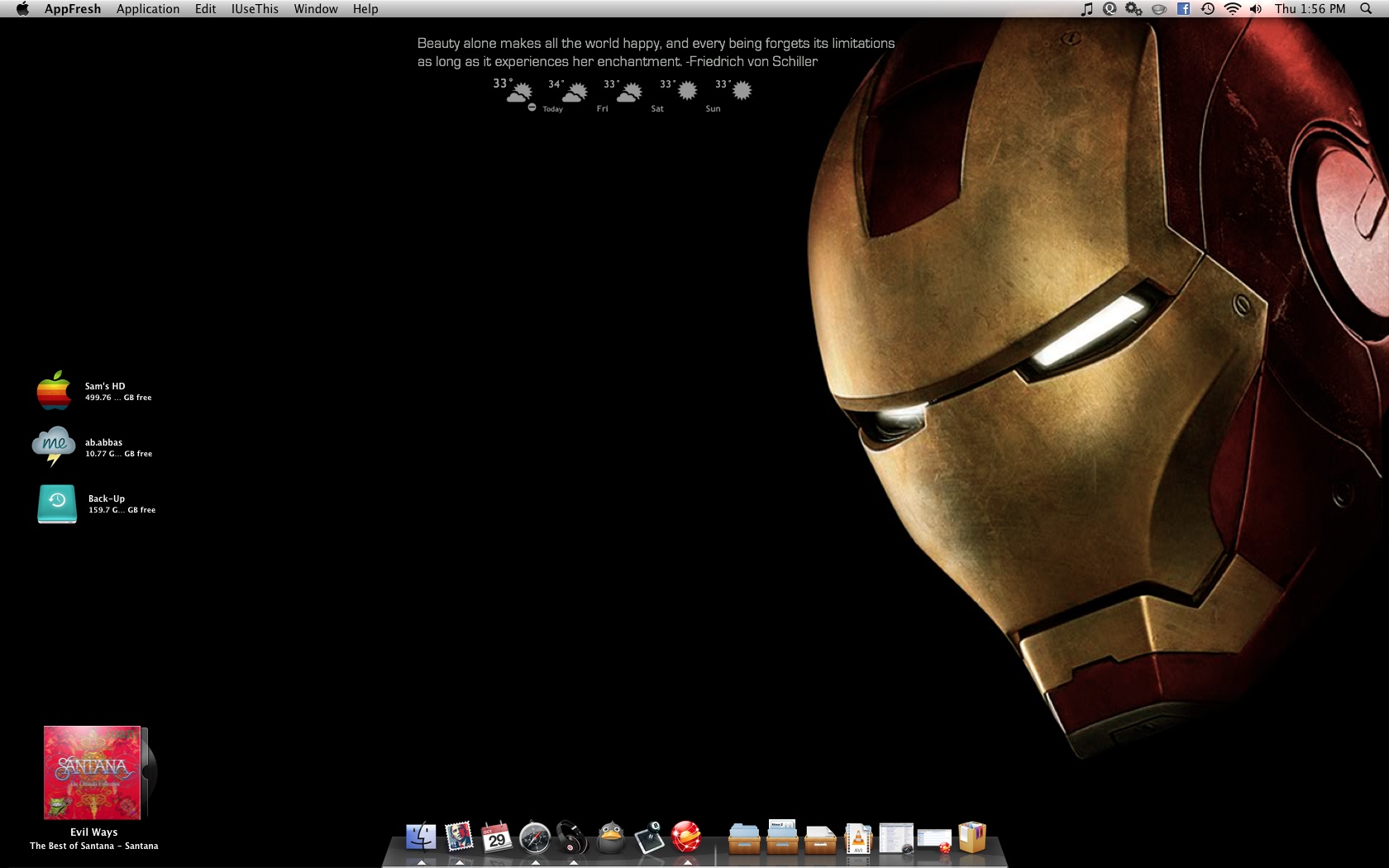Click the gears menu bar icon
The image size is (1389, 868).
pos(1134,9)
